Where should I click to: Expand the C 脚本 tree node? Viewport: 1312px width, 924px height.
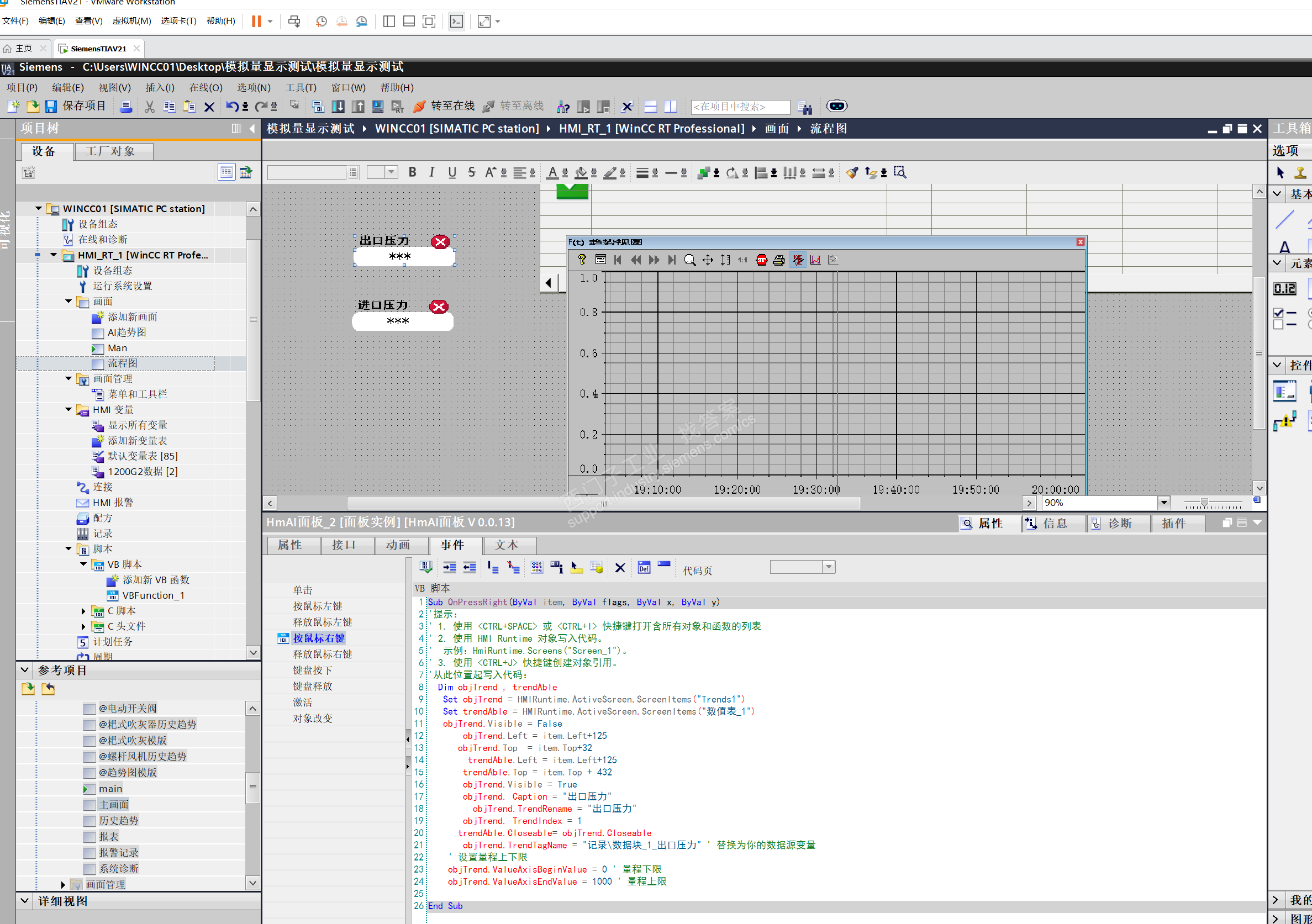pyautogui.click(x=83, y=611)
